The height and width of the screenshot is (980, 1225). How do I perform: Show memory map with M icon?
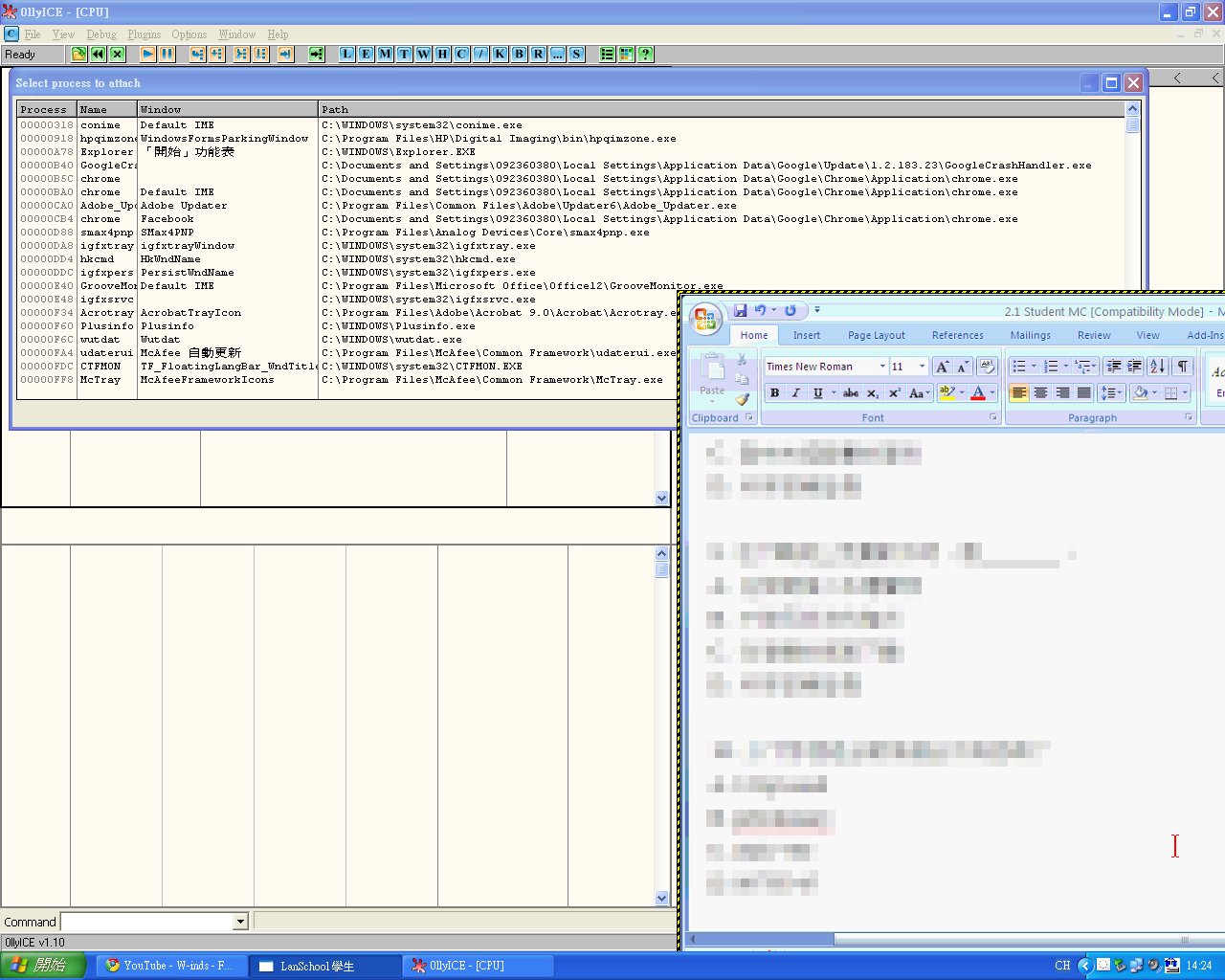click(x=386, y=55)
